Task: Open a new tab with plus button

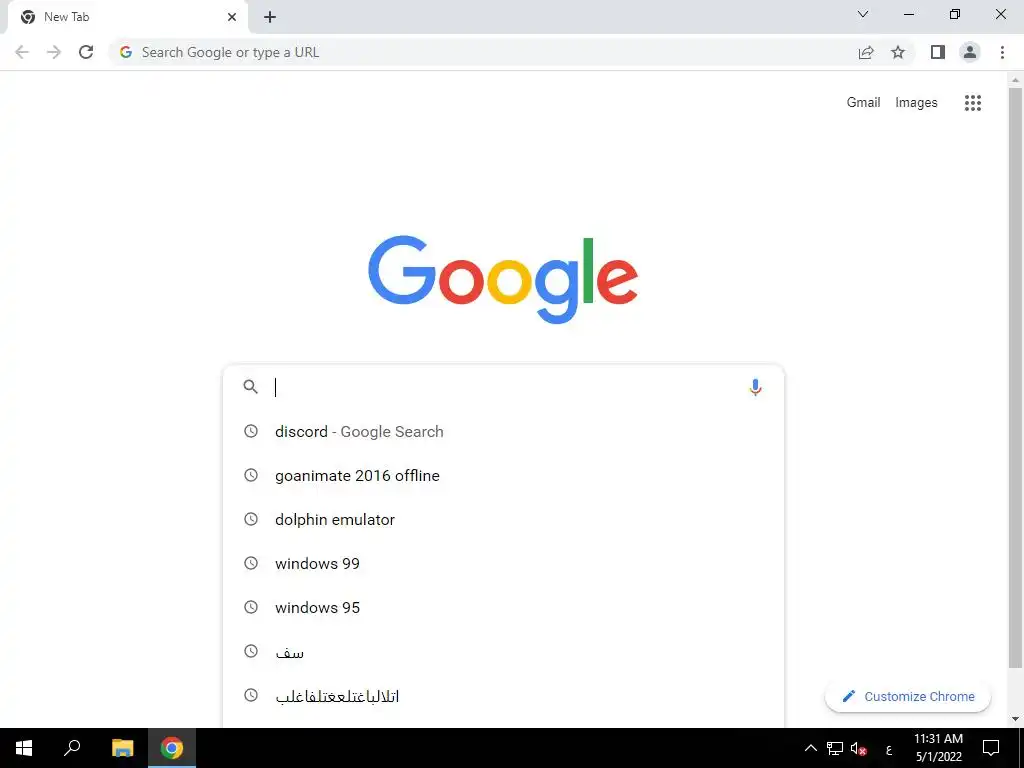Action: pyautogui.click(x=270, y=18)
